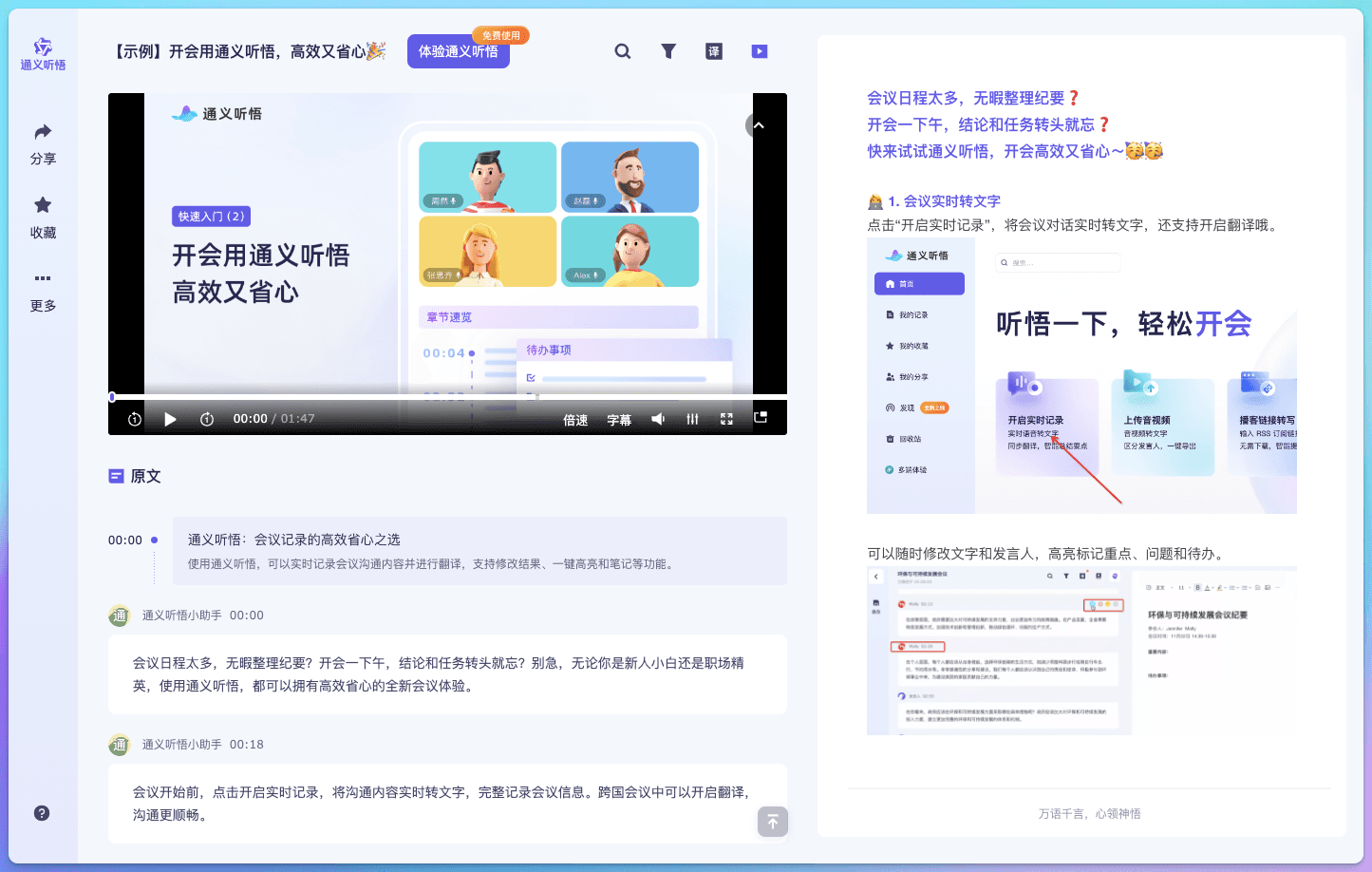The image size is (1372, 872).
Task: Collapse the video with the chevron-up button
Action: pos(759,125)
